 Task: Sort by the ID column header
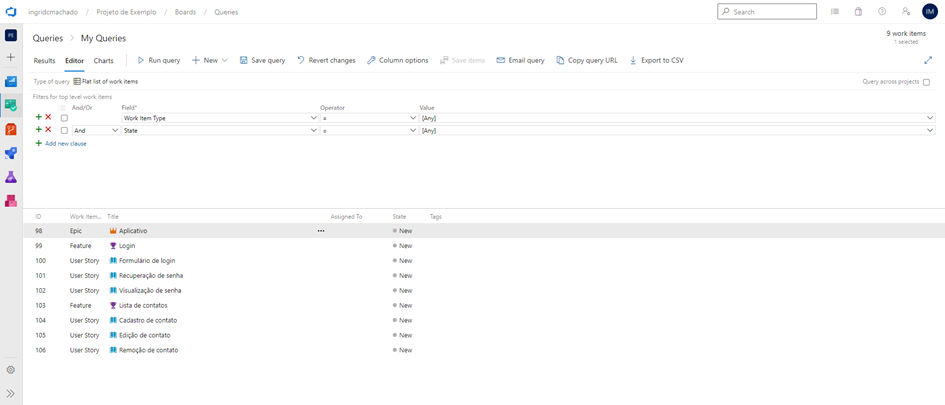pyautogui.click(x=38, y=216)
